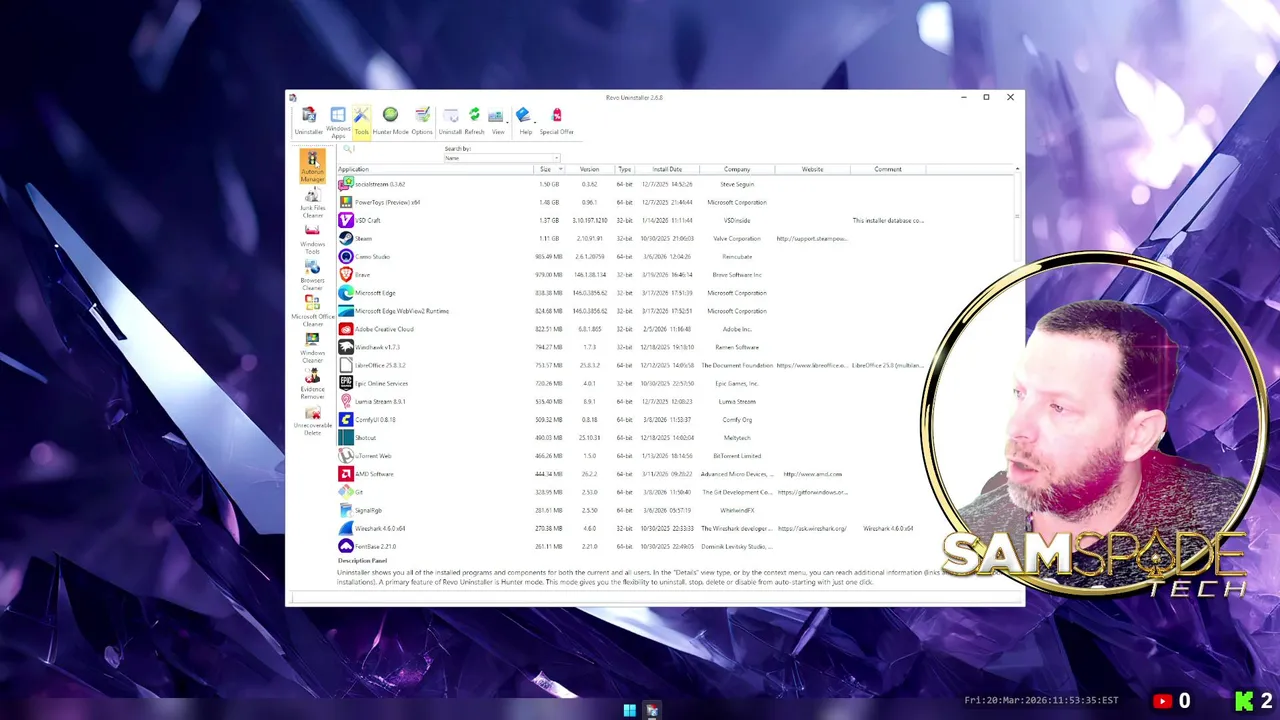Open Unrecoverable Delete tool
Image resolution: width=1280 pixels, height=720 pixels.
313,421
